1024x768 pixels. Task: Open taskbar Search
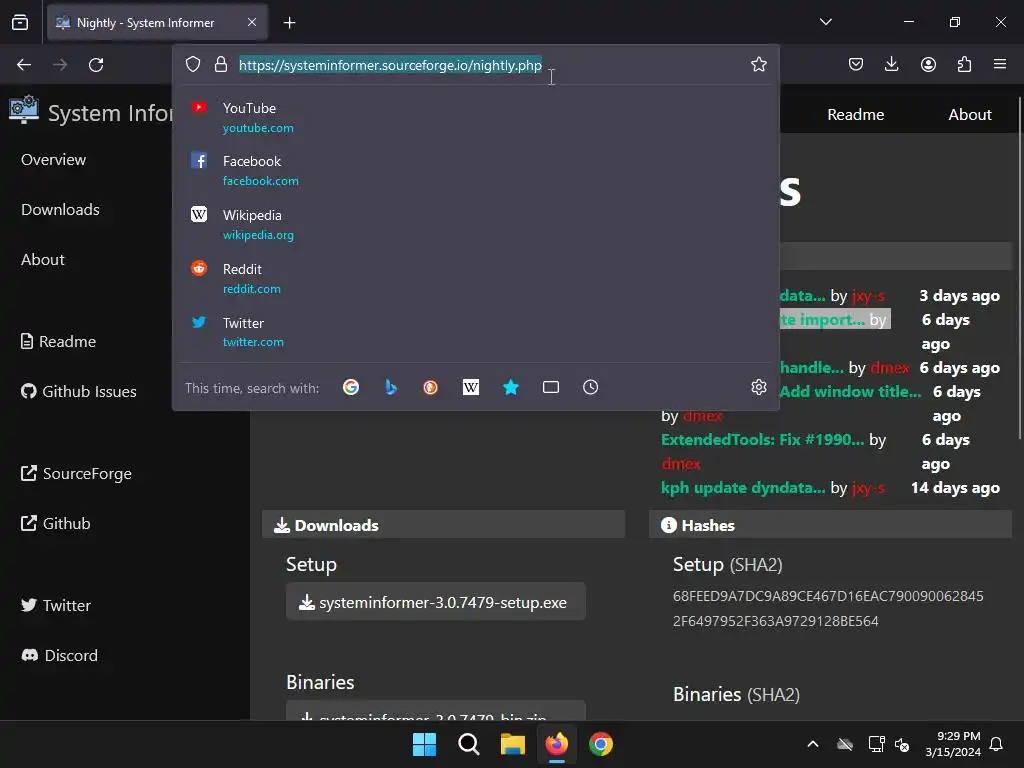pos(468,744)
